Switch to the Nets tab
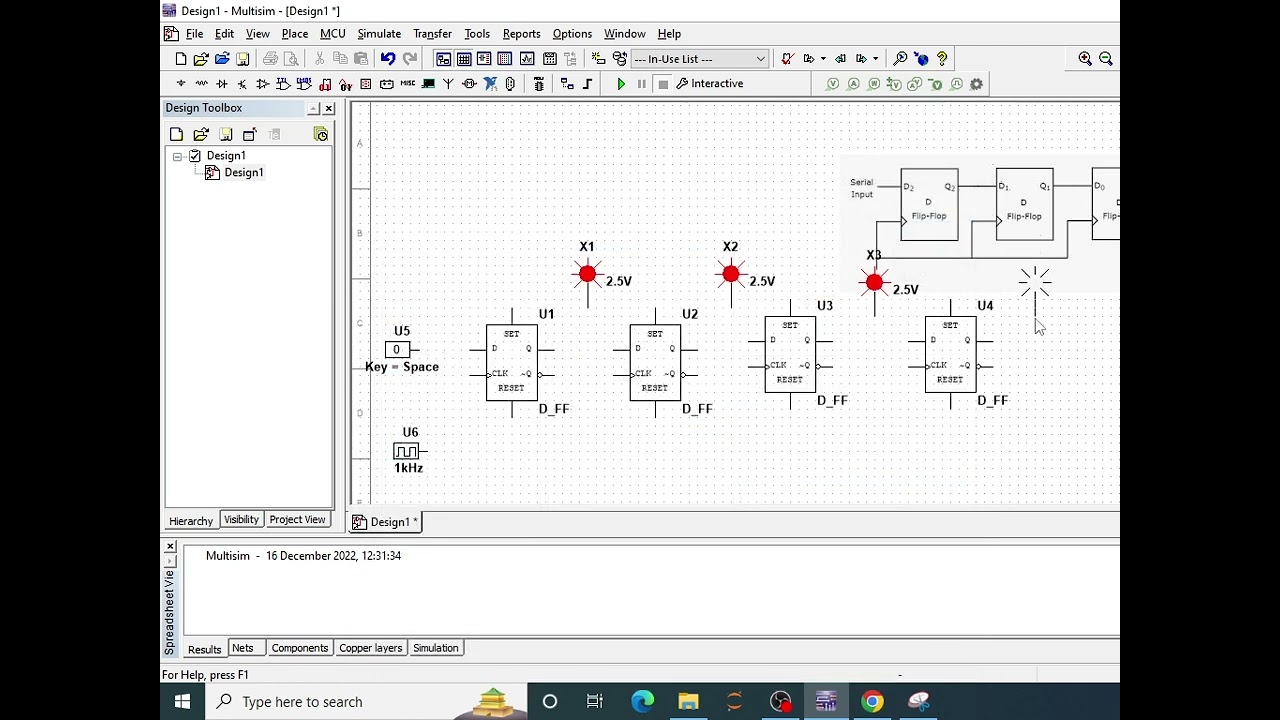1280x720 pixels. (x=242, y=648)
